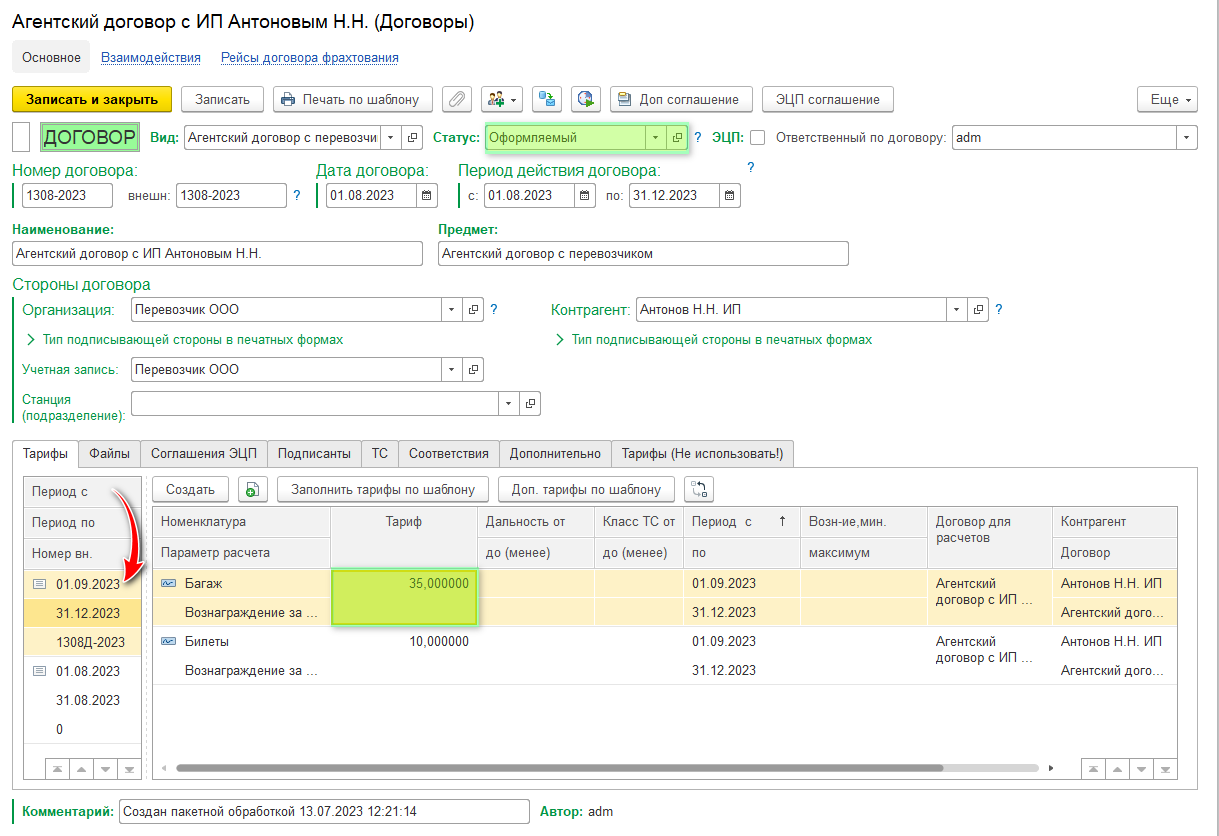
Task: Expand the Ответственный по договору dropdown
Action: [x=1186, y=138]
